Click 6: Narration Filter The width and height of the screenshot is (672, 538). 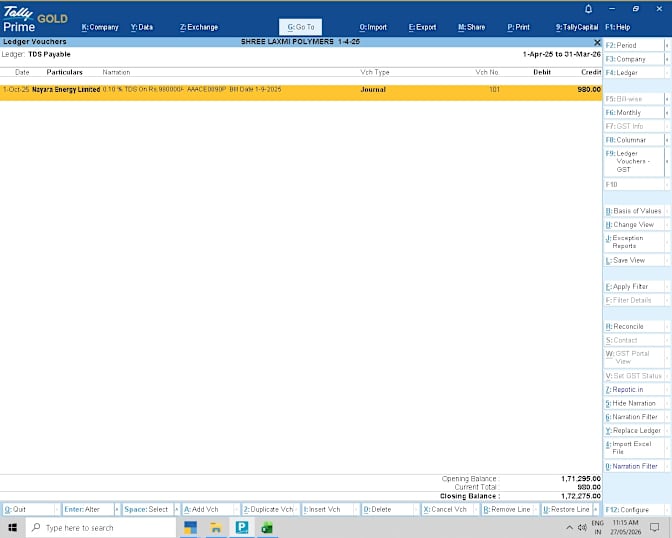(x=634, y=417)
